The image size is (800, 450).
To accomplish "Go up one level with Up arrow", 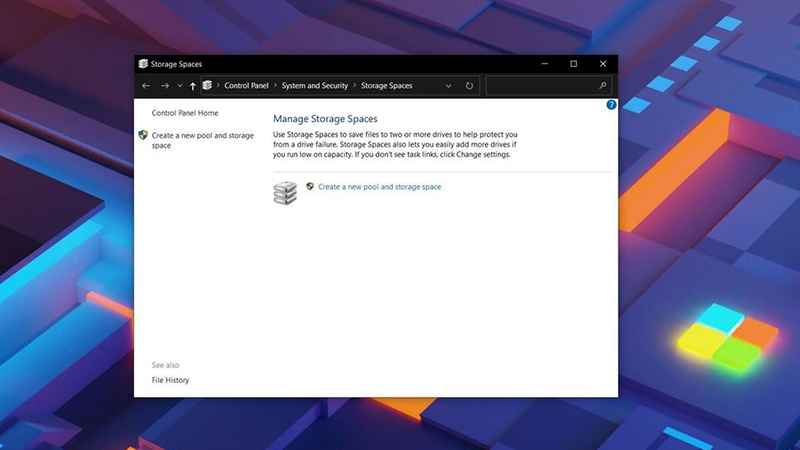I will (x=193, y=86).
